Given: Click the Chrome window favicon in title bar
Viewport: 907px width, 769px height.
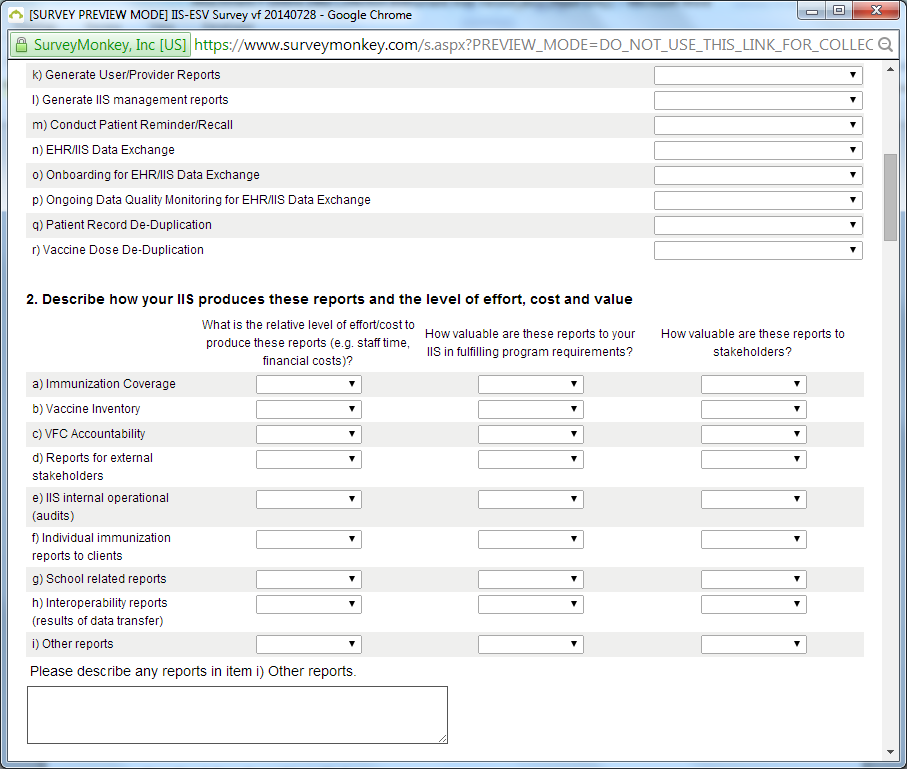Looking at the screenshot, I should 14,15.
